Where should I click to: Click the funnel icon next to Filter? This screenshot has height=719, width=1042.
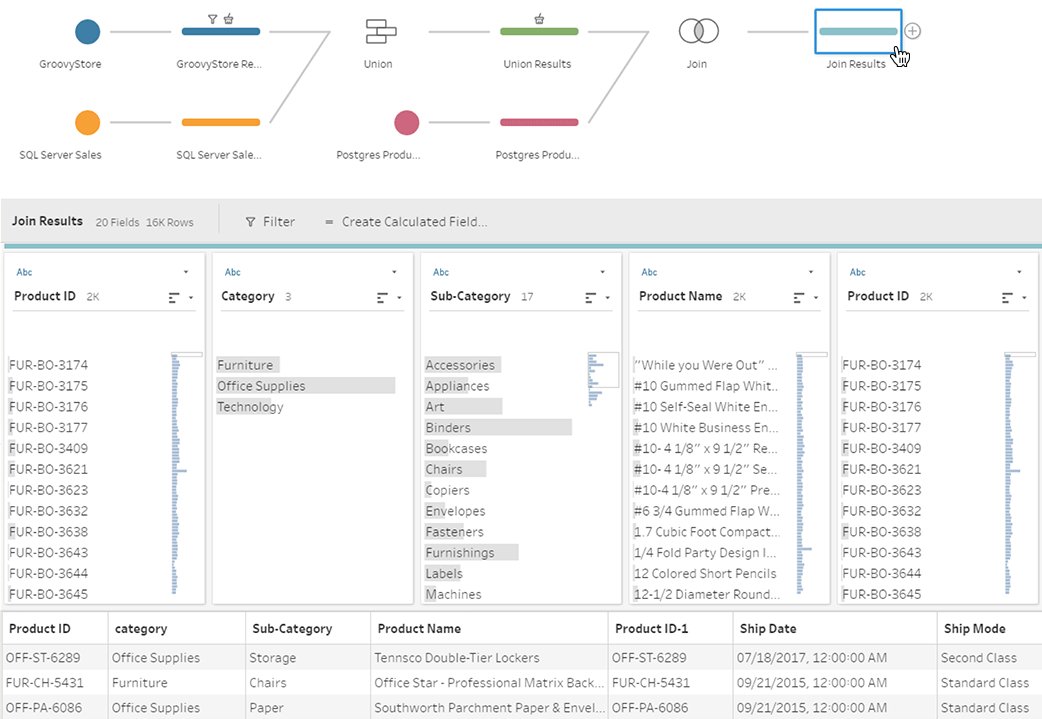coord(249,221)
